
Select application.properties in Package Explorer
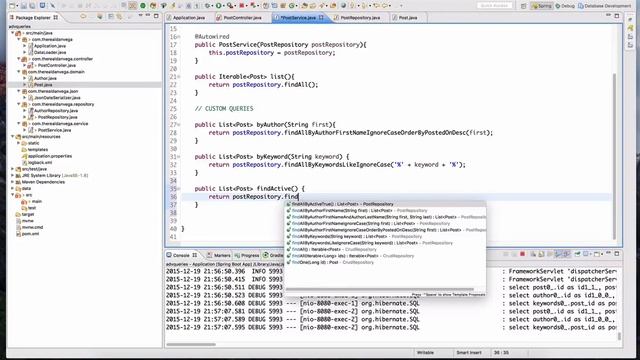(50, 156)
